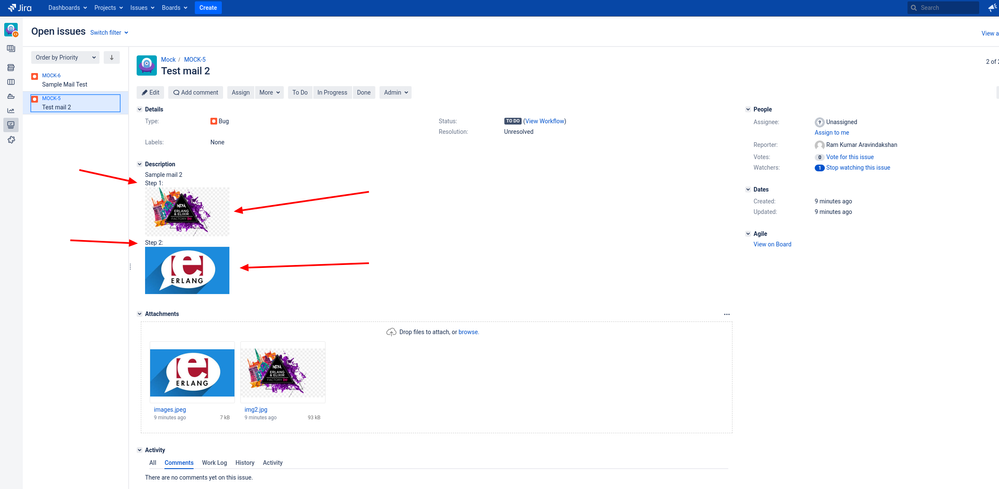The width and height of the screenshot is (999, 489).
Task: Move the issue with the In Progress button
Action: tap(332, 92)
